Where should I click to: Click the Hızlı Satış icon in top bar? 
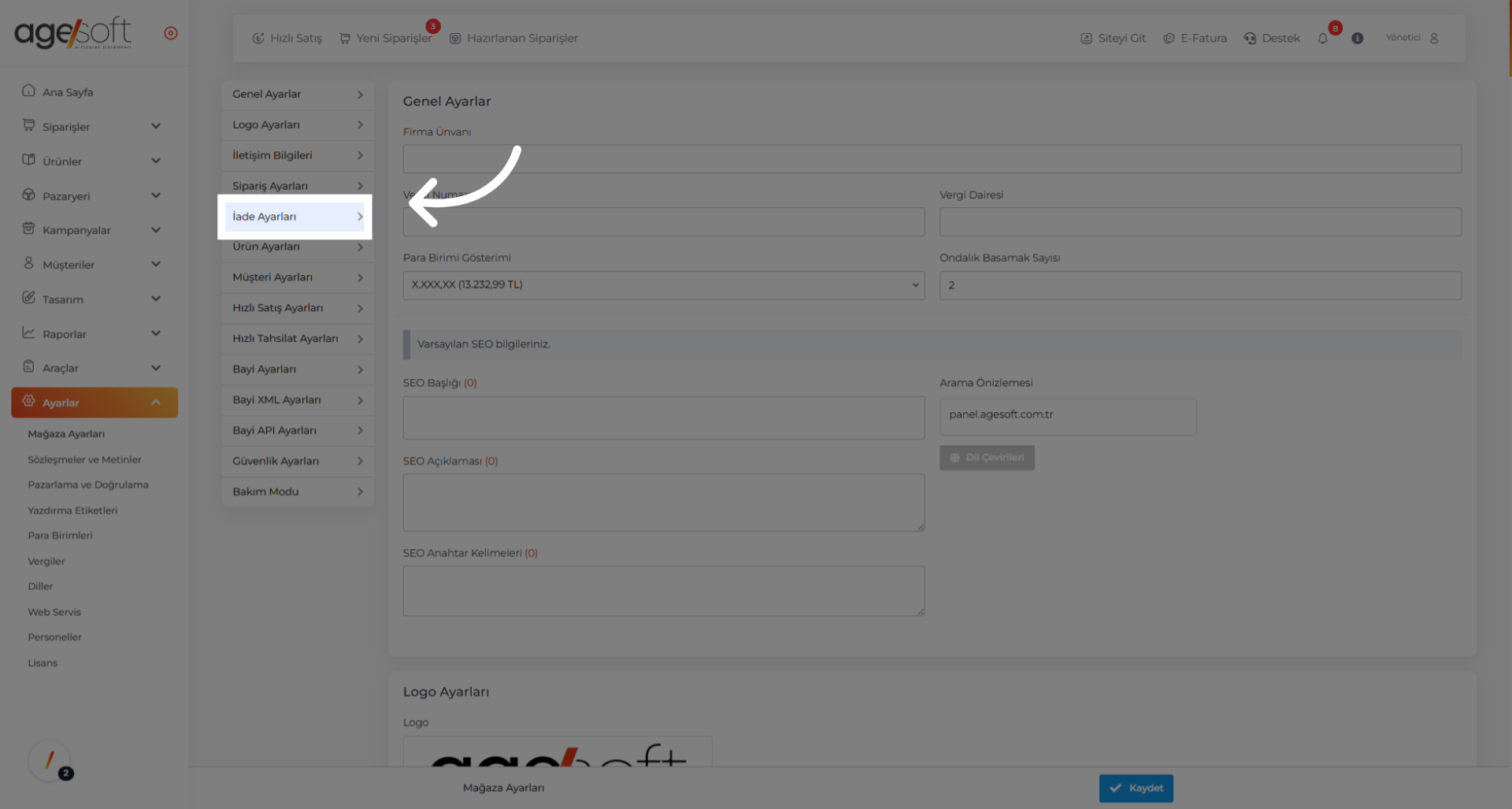(258, 38)
